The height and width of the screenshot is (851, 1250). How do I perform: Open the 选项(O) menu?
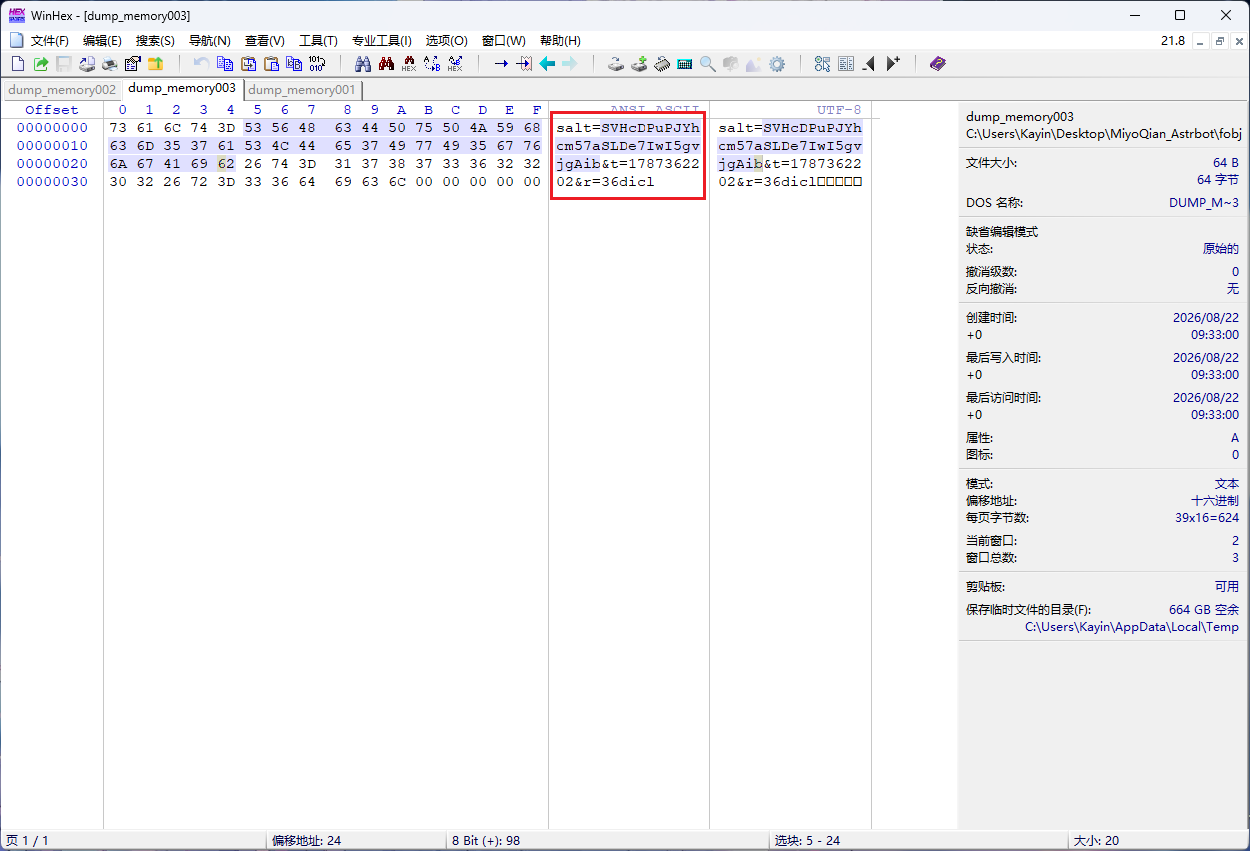click(446, 41)
